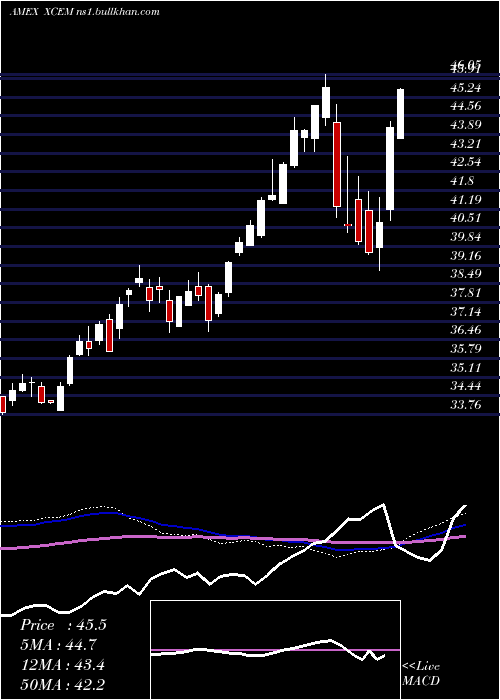Click the Price : 45.5 readout
The width and height of the screenshot is (500, 700).
[x=63, y=625]
